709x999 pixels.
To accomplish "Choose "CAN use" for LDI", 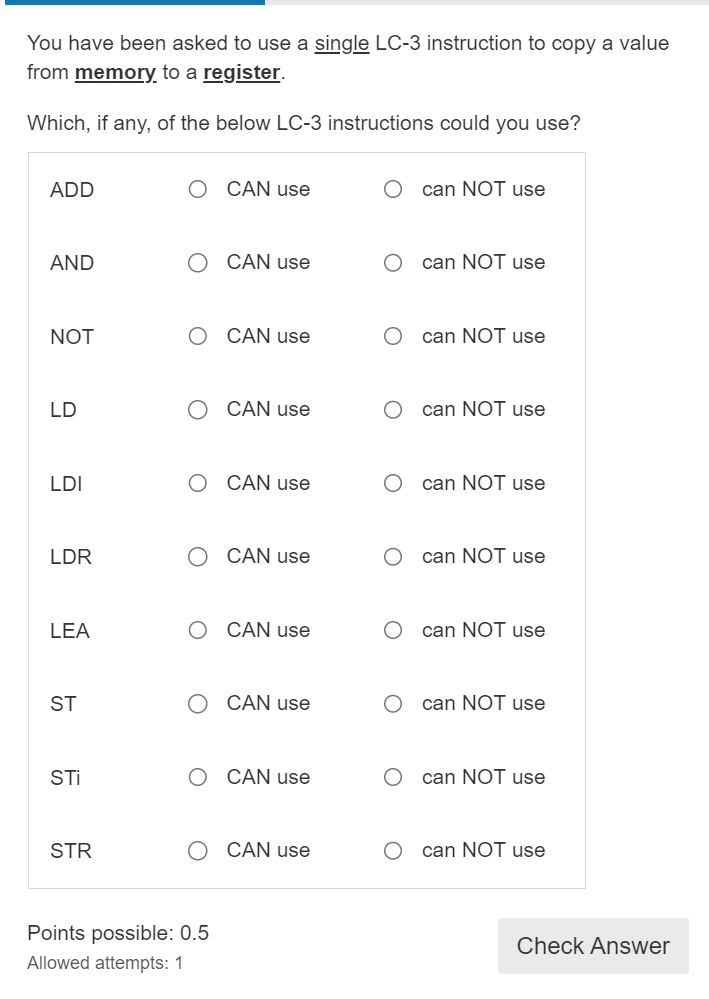I will click(197, 483).
